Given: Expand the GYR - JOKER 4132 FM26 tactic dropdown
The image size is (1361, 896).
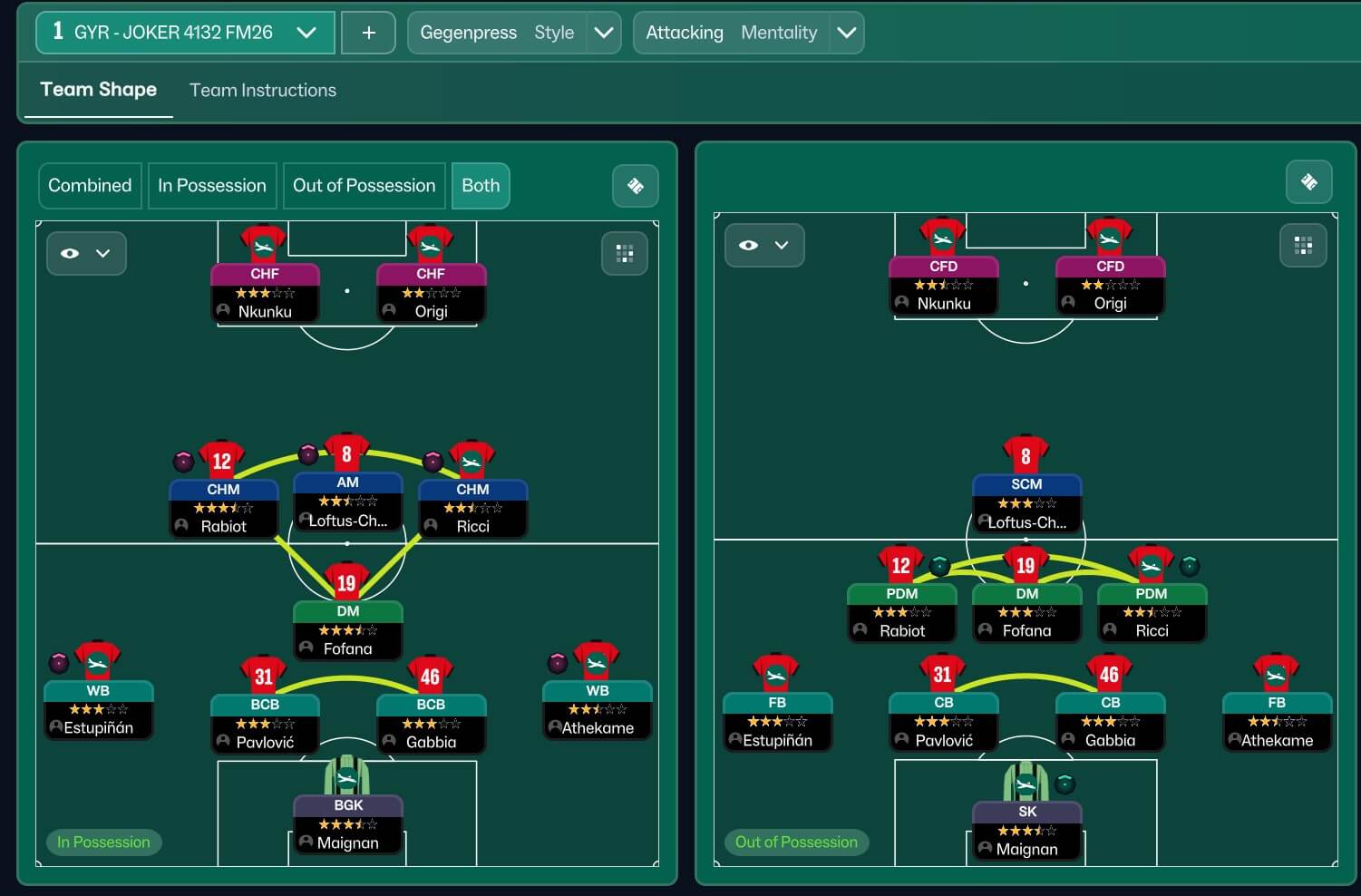Looking at the screenshot, I should [306, 33].
